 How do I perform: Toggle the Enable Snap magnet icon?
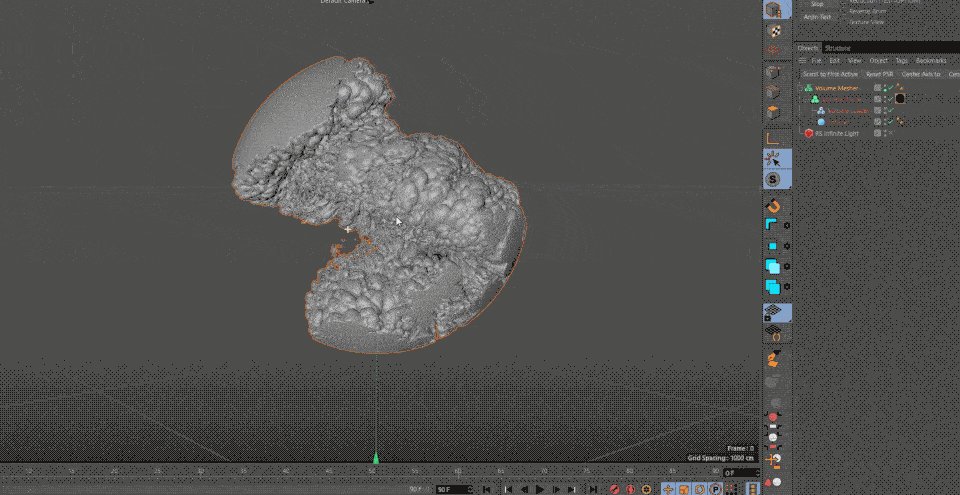(x=773, y=206)
